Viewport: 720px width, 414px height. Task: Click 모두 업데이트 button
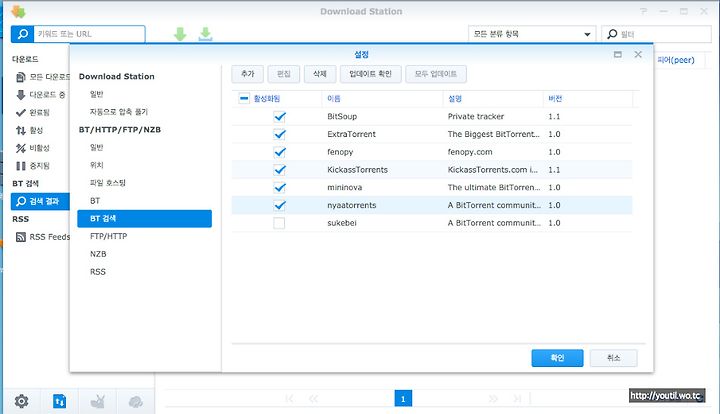click(436, 74)
